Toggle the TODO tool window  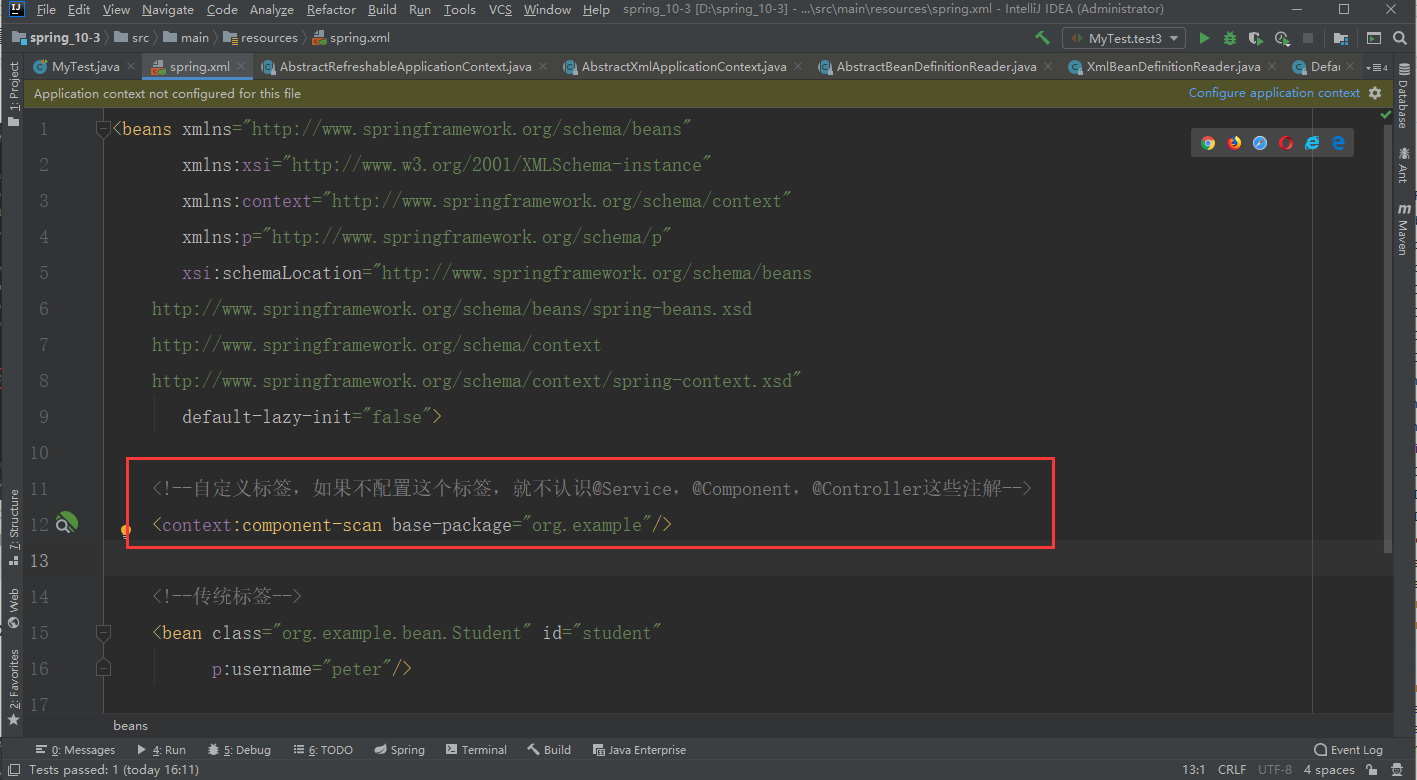323,750
